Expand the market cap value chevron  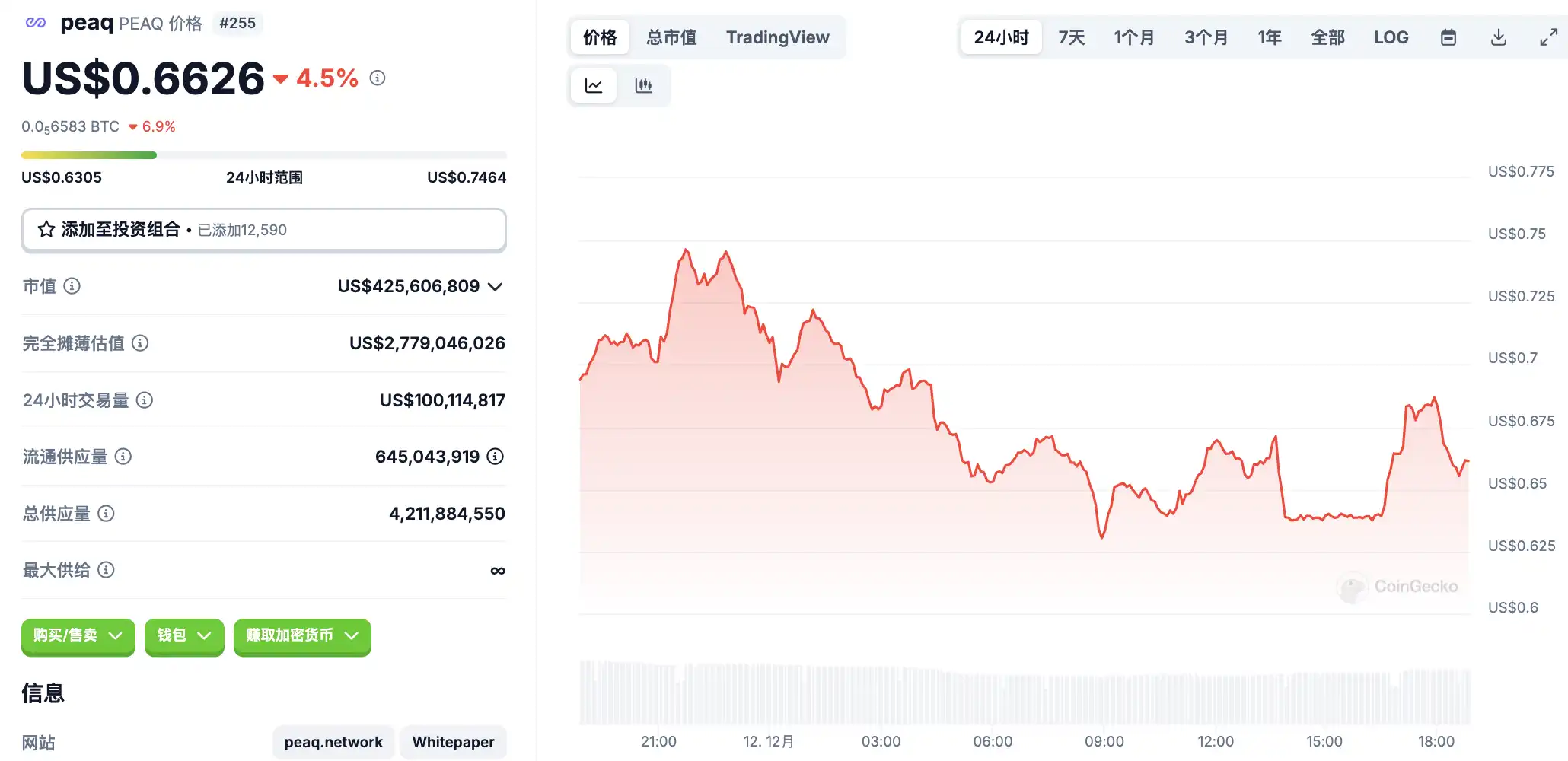[x=496, y=287]
